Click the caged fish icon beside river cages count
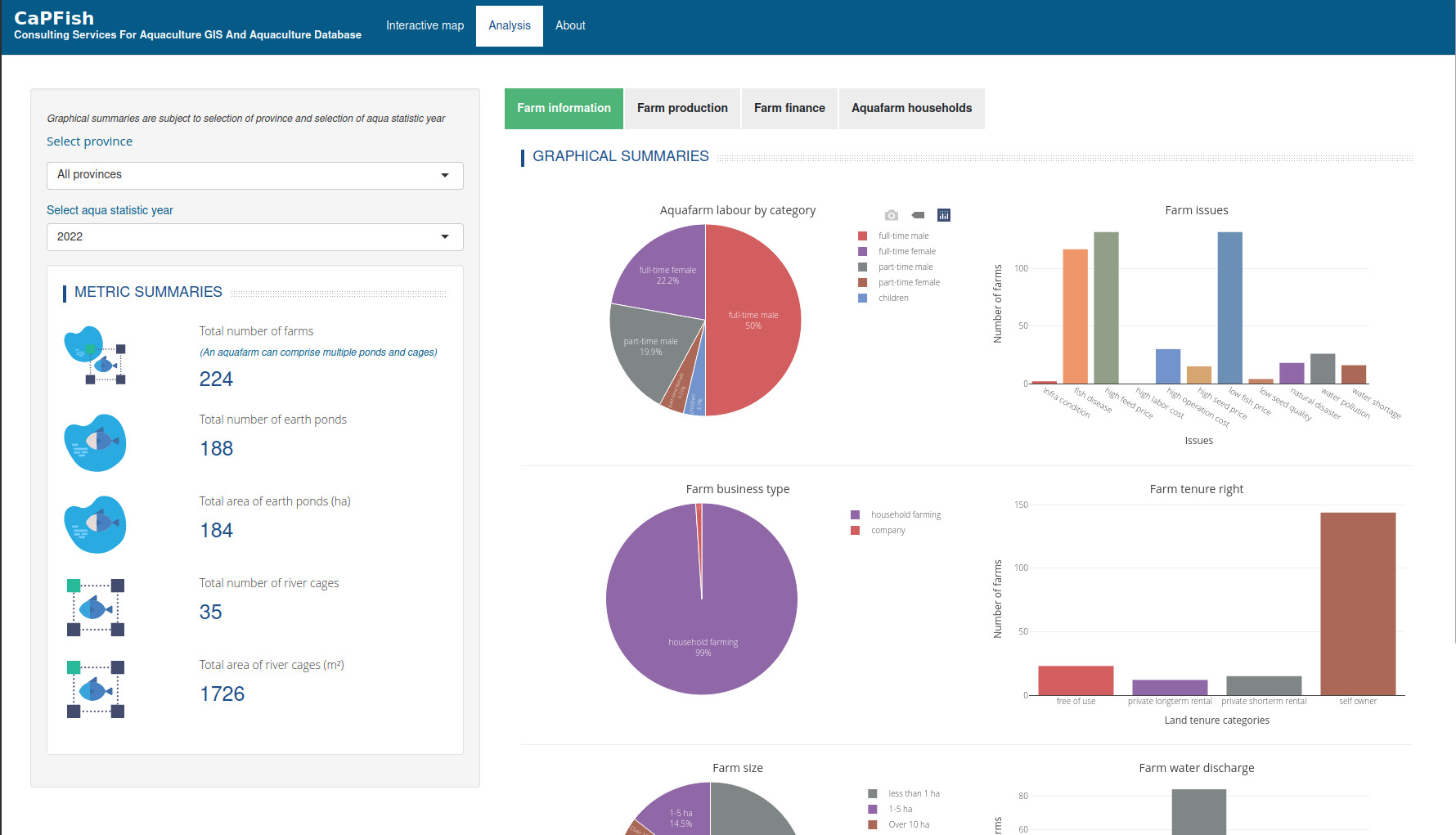The image size is (1456, 835). 95,607
